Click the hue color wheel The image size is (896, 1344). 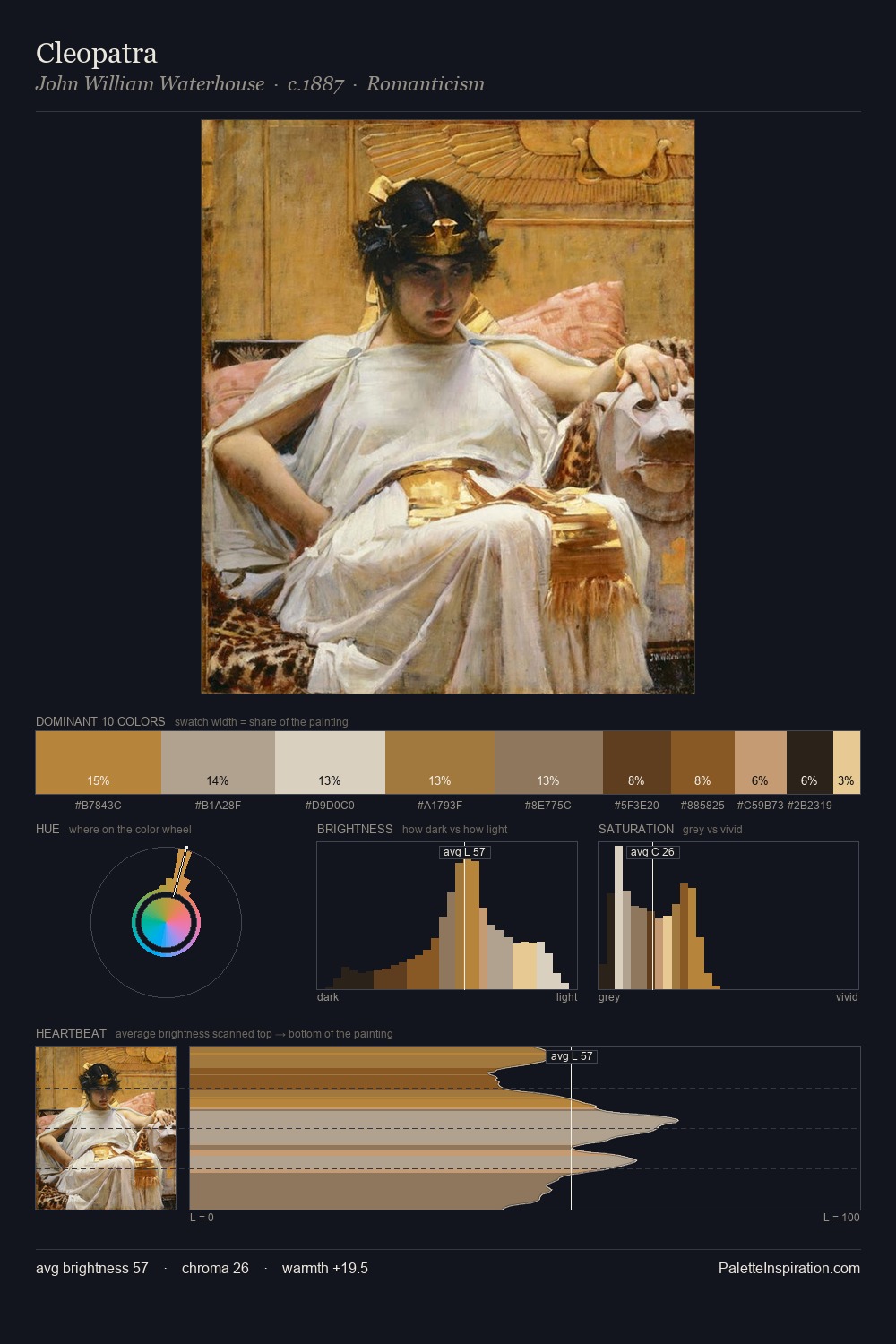pyautogui.click(x=166, y=922)
